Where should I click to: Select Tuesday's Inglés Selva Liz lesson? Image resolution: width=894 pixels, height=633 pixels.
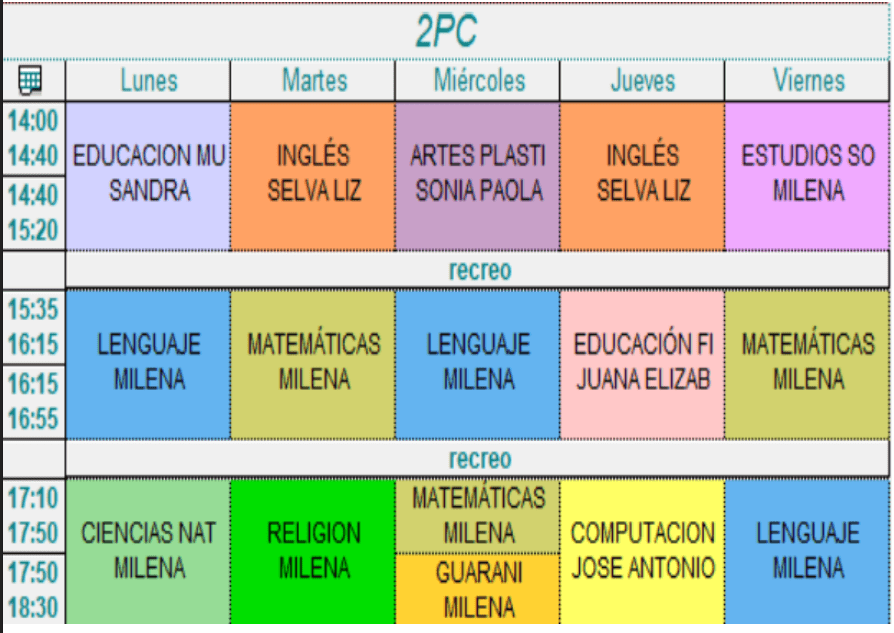[x=313, y=175]
